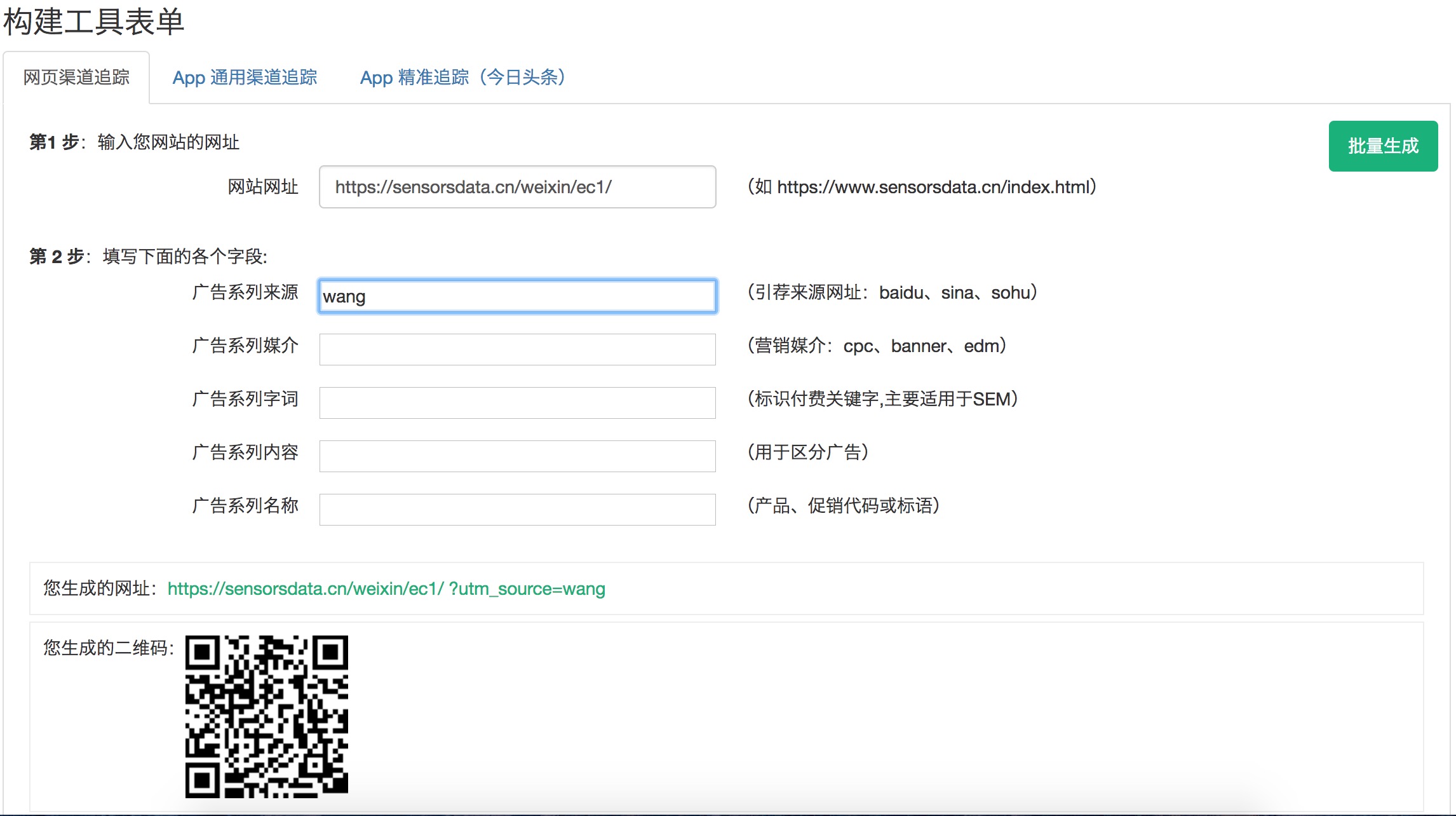This screenshot has height=816, width=1456.
Task: Click the 构建工具表单 page heading
Action: (94, 22)
